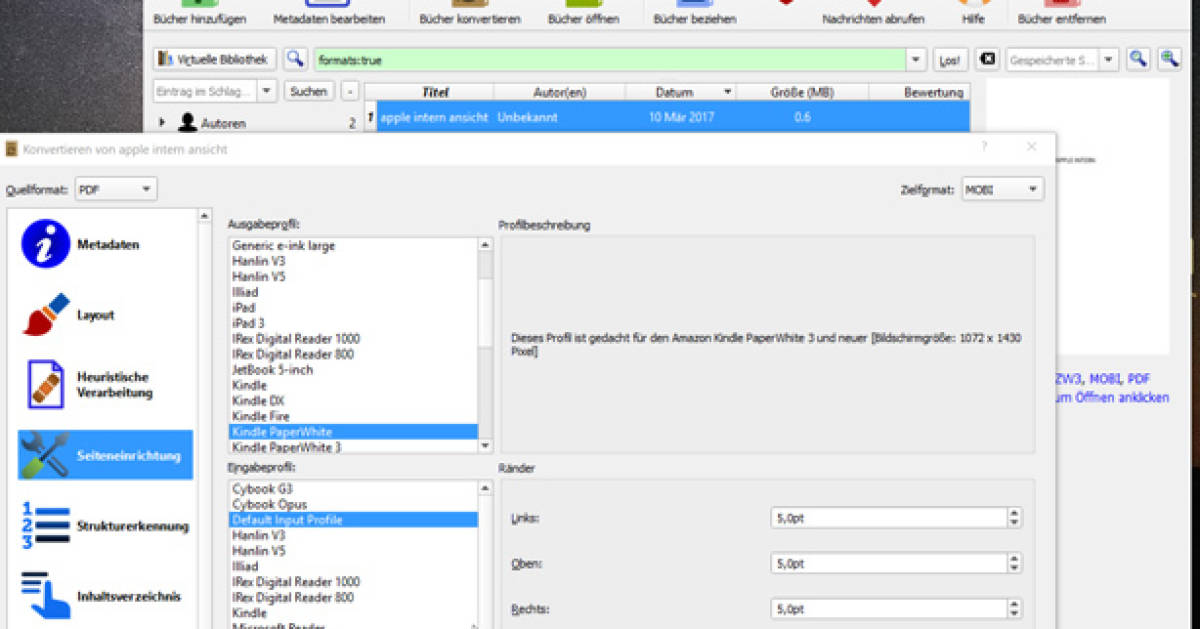Click the Seiteneinrichtung tools icon
This screenshot has height=629, width=1200.
click(45, 455)
